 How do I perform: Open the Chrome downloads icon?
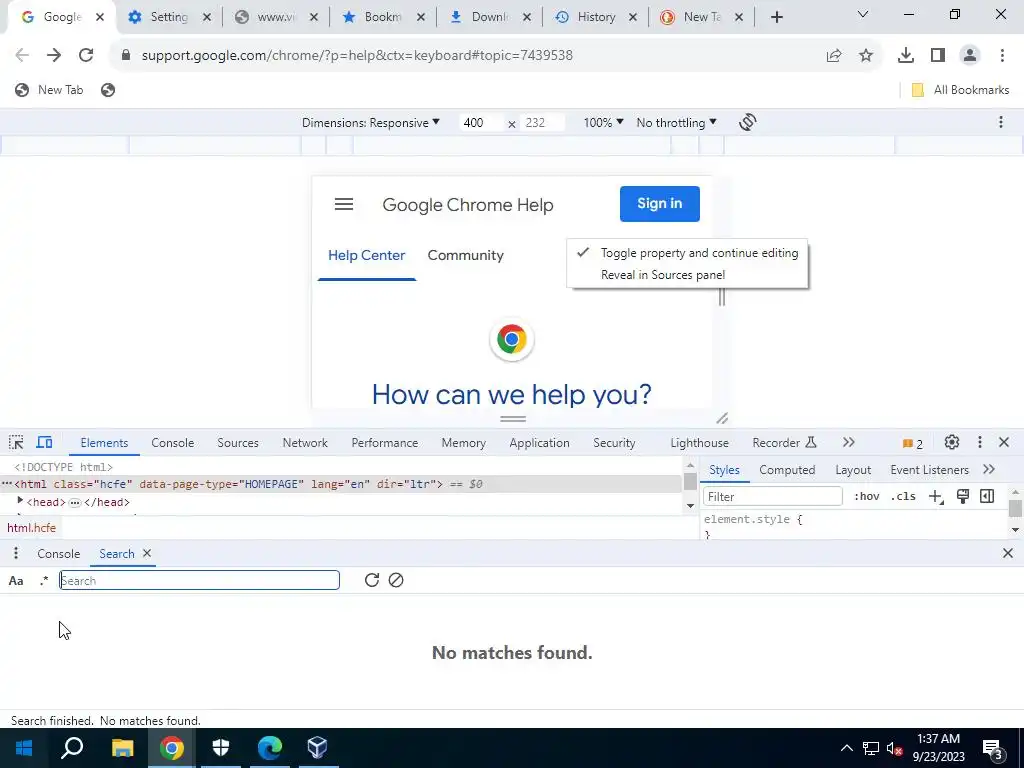pyautogui.click(x=906, y=56)
